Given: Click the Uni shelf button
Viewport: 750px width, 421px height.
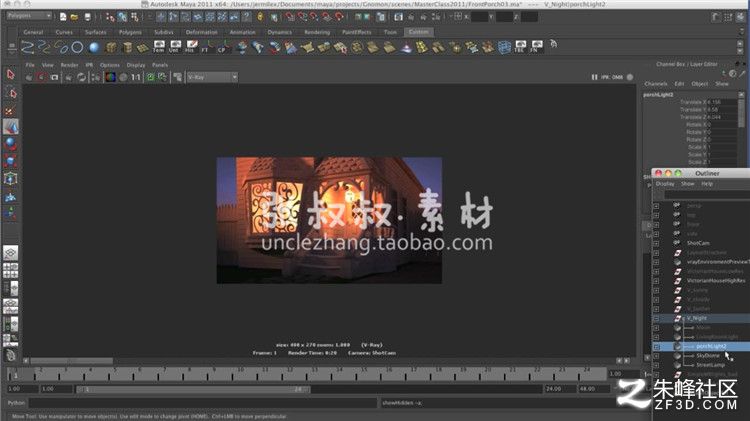Looking at the screenshot, I should (x=175, y=47).
